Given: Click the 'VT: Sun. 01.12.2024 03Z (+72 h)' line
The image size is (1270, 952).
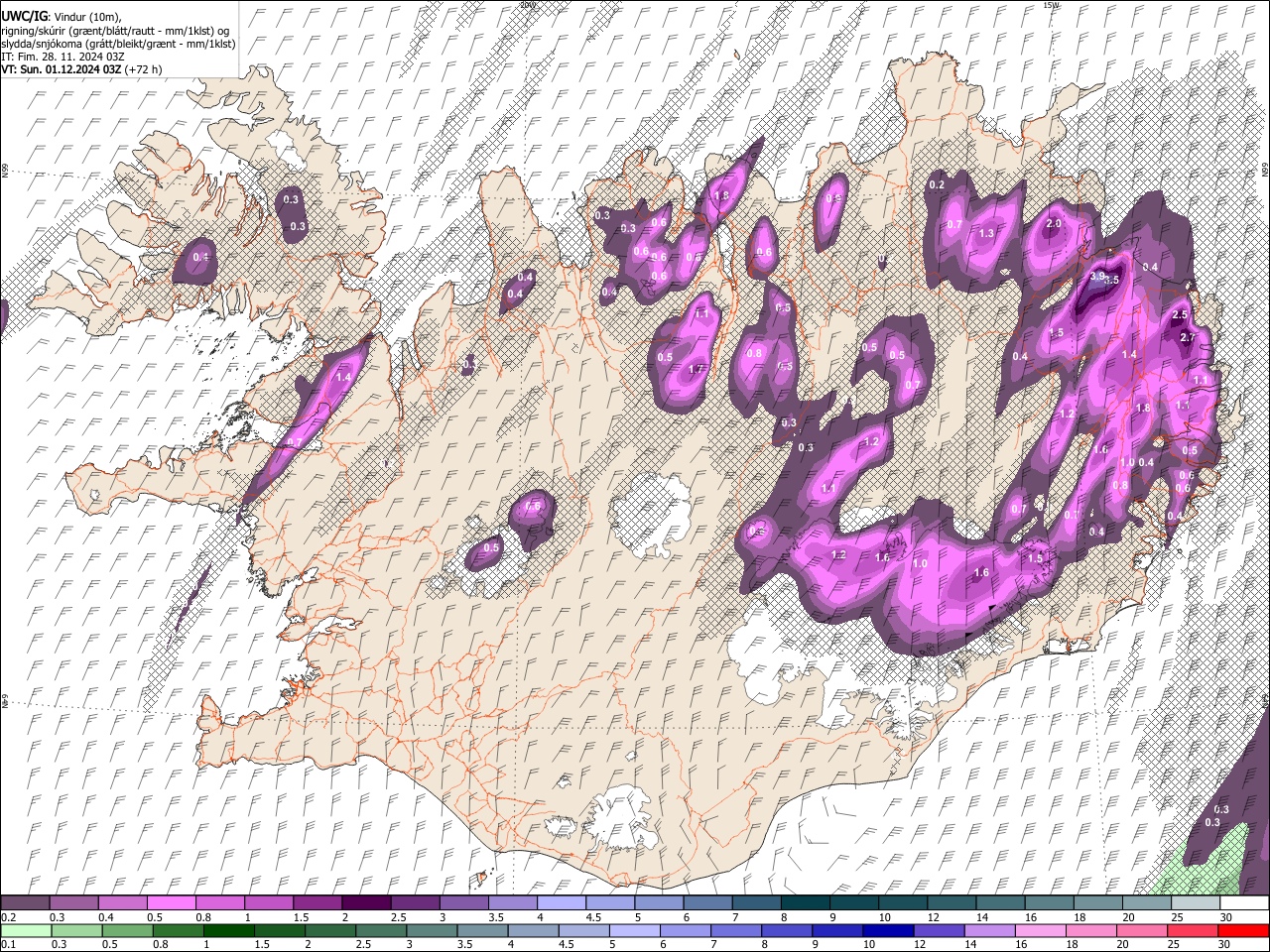Looking at the screenshot, I should pyautogui.click(x=81, y=69).
